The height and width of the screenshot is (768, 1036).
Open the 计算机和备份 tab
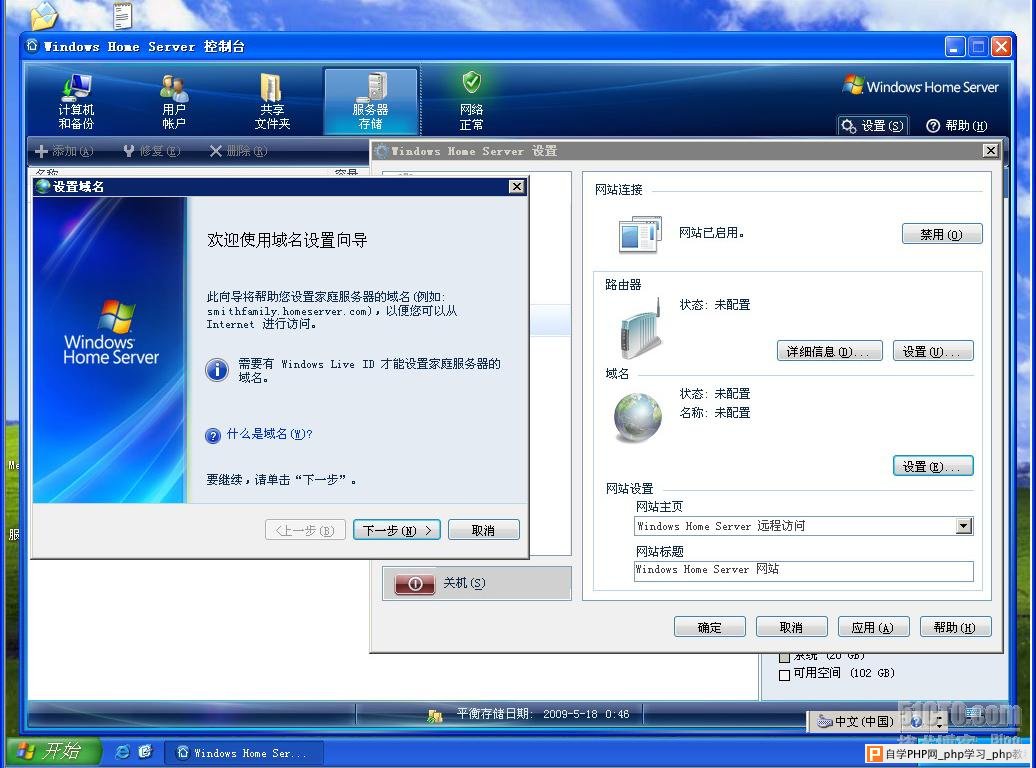[x=76, y=101]
